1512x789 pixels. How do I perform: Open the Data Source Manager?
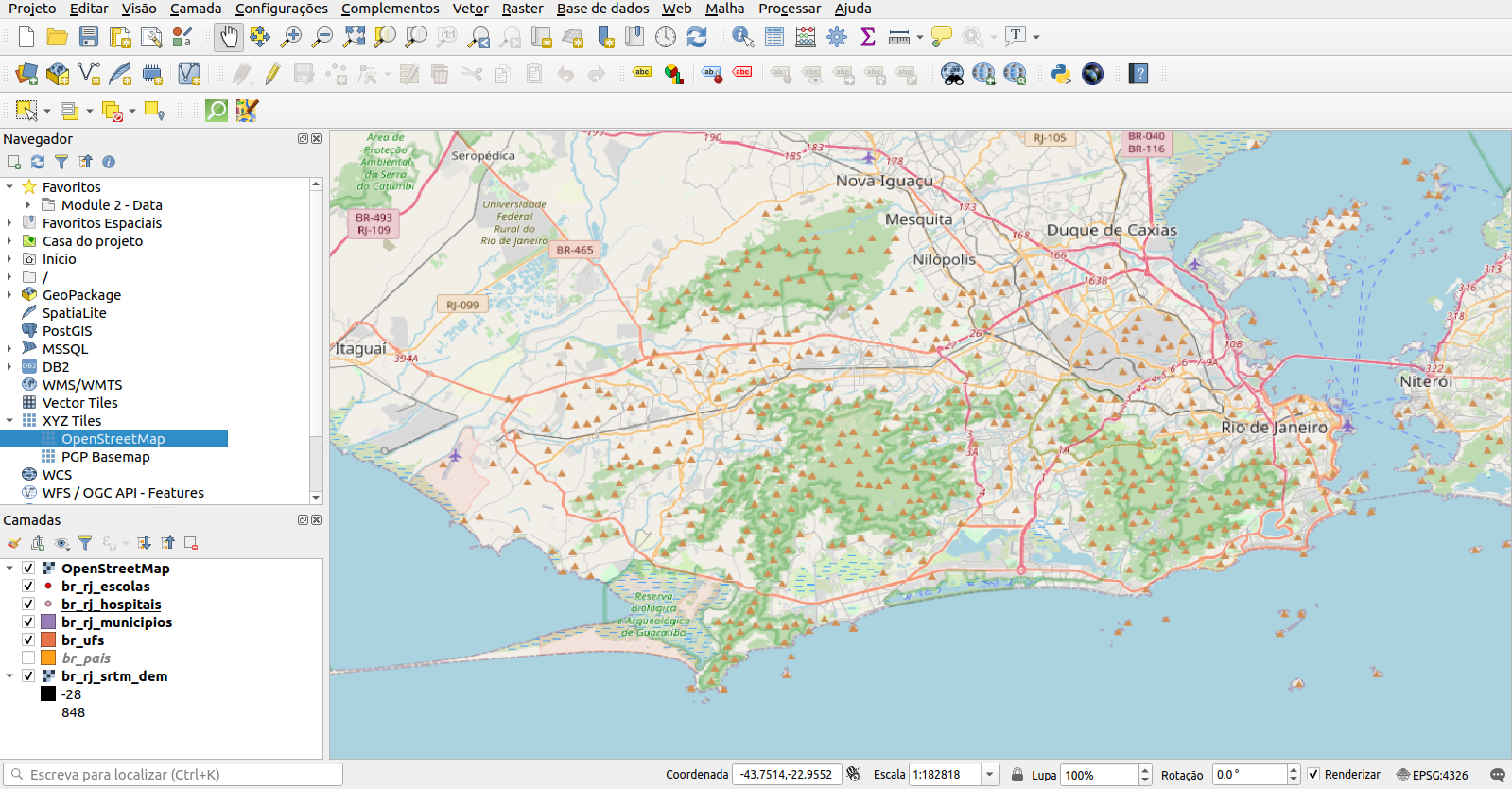26,74
